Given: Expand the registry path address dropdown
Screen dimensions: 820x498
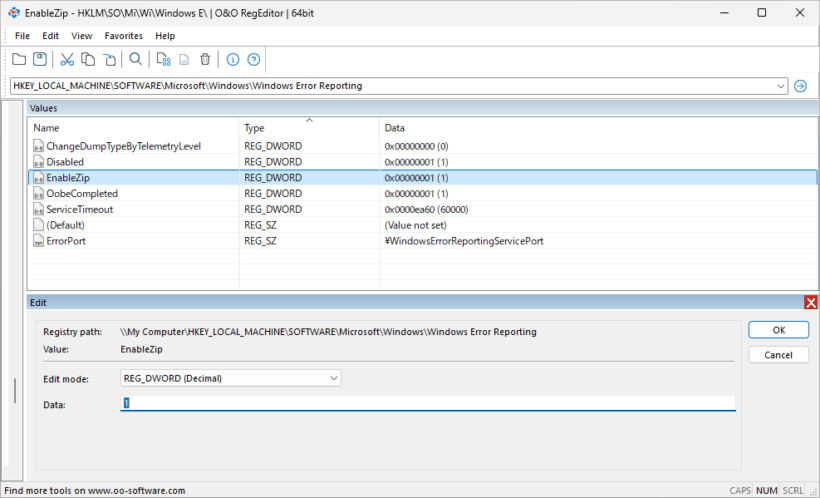Looking at the screenshot, I should [x=781, y=86].
